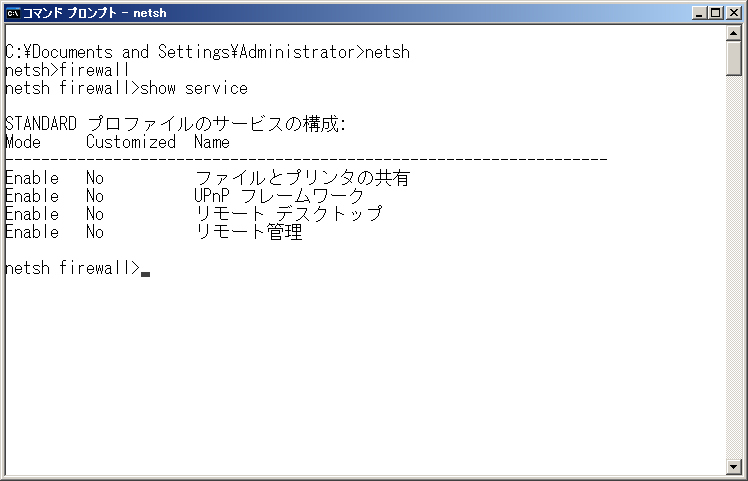Click the UPnP フレームワーク service entry
The height and width of the screenshot is (481, 748).
280,196
